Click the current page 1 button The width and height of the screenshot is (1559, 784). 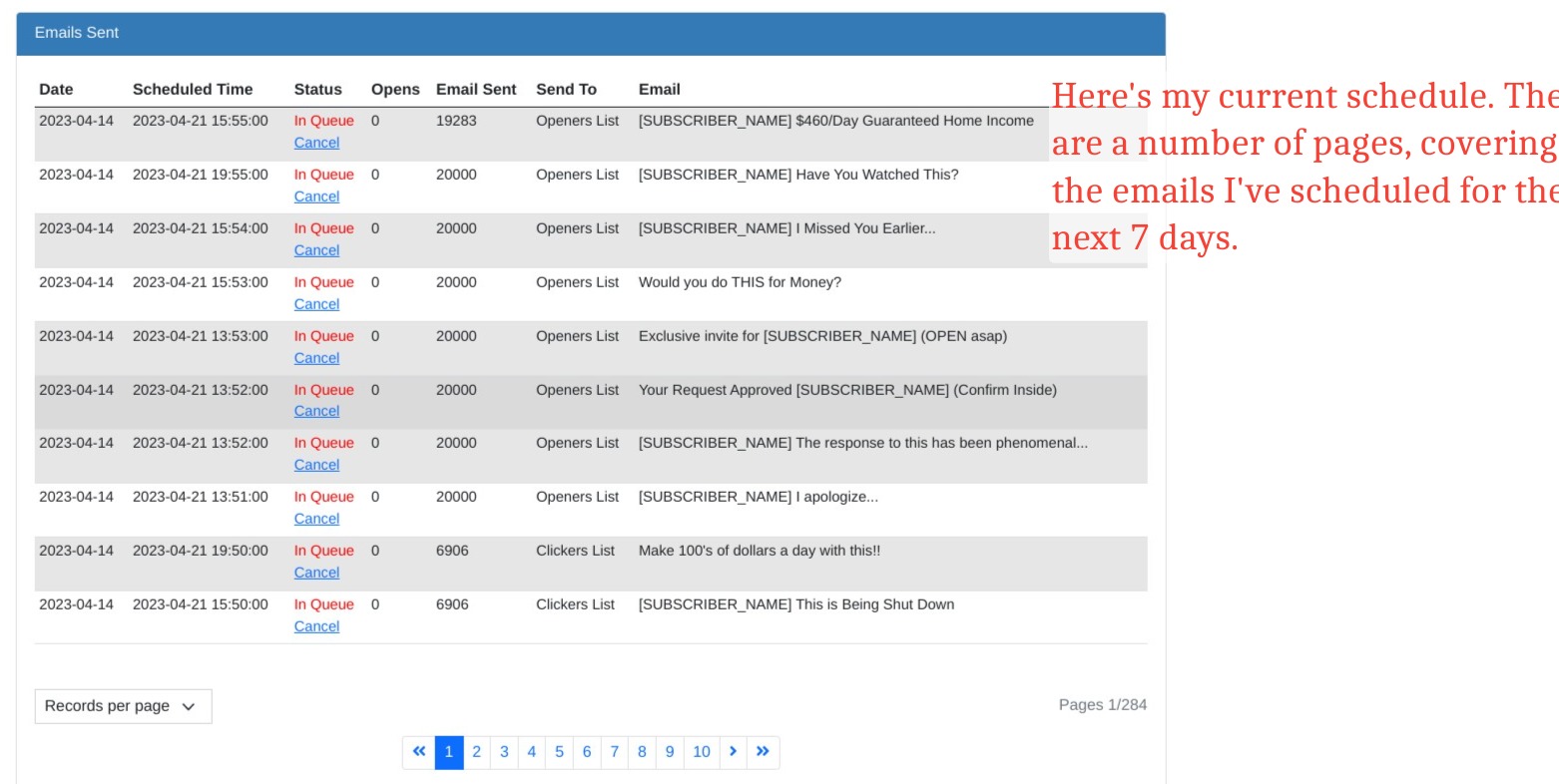pos(449,752)
